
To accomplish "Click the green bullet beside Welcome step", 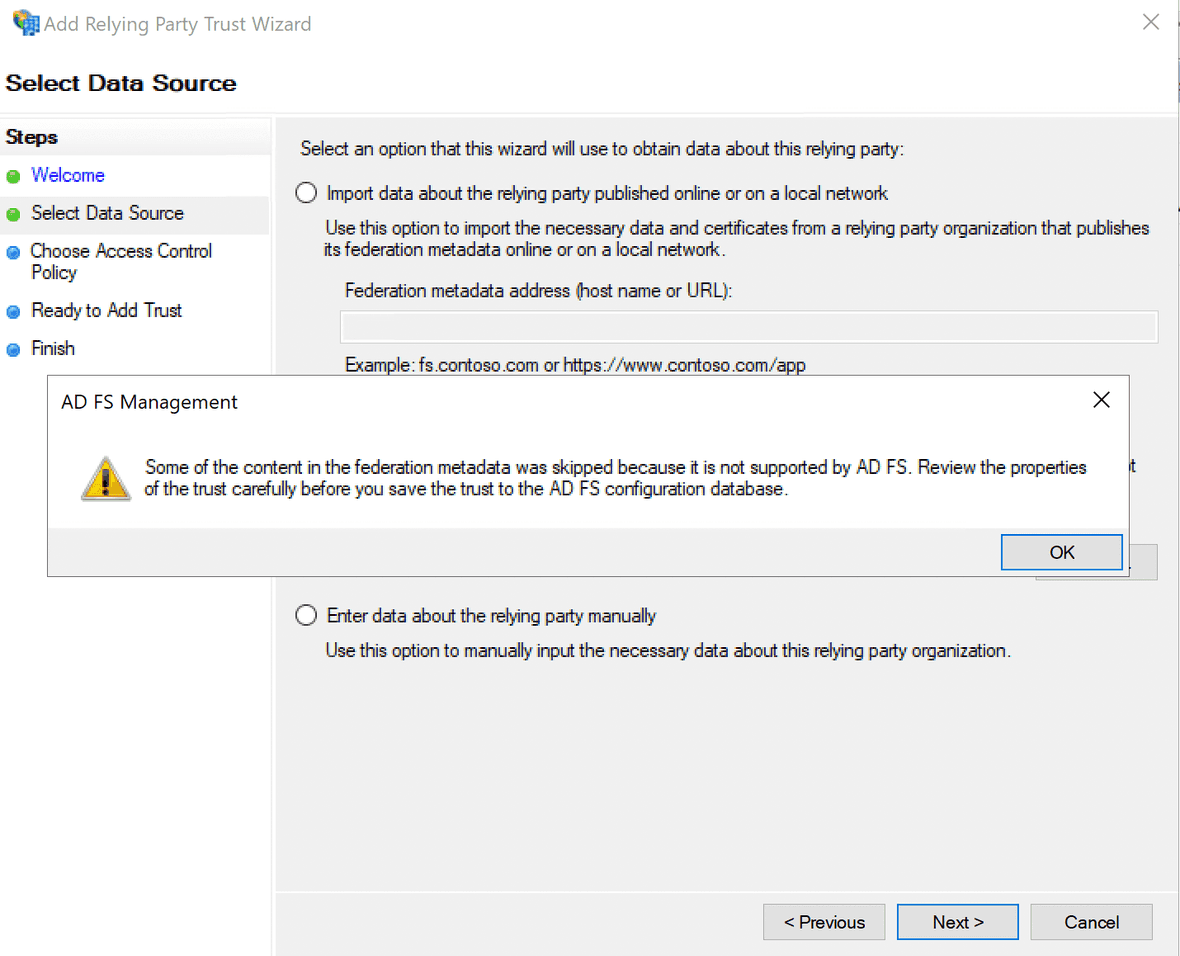I will pyautogui.click(x=13, y=177).
